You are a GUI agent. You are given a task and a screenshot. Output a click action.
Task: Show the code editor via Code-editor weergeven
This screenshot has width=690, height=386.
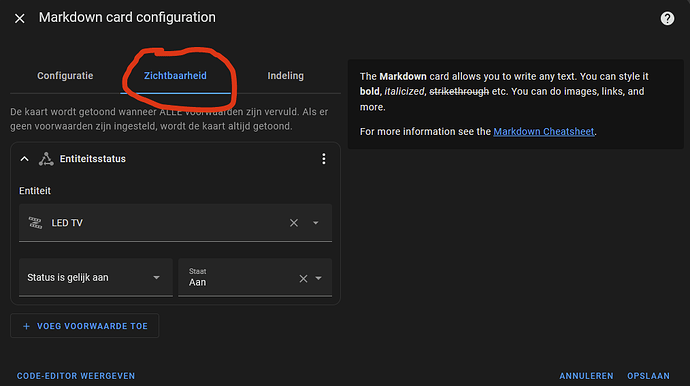coord(76,376)
